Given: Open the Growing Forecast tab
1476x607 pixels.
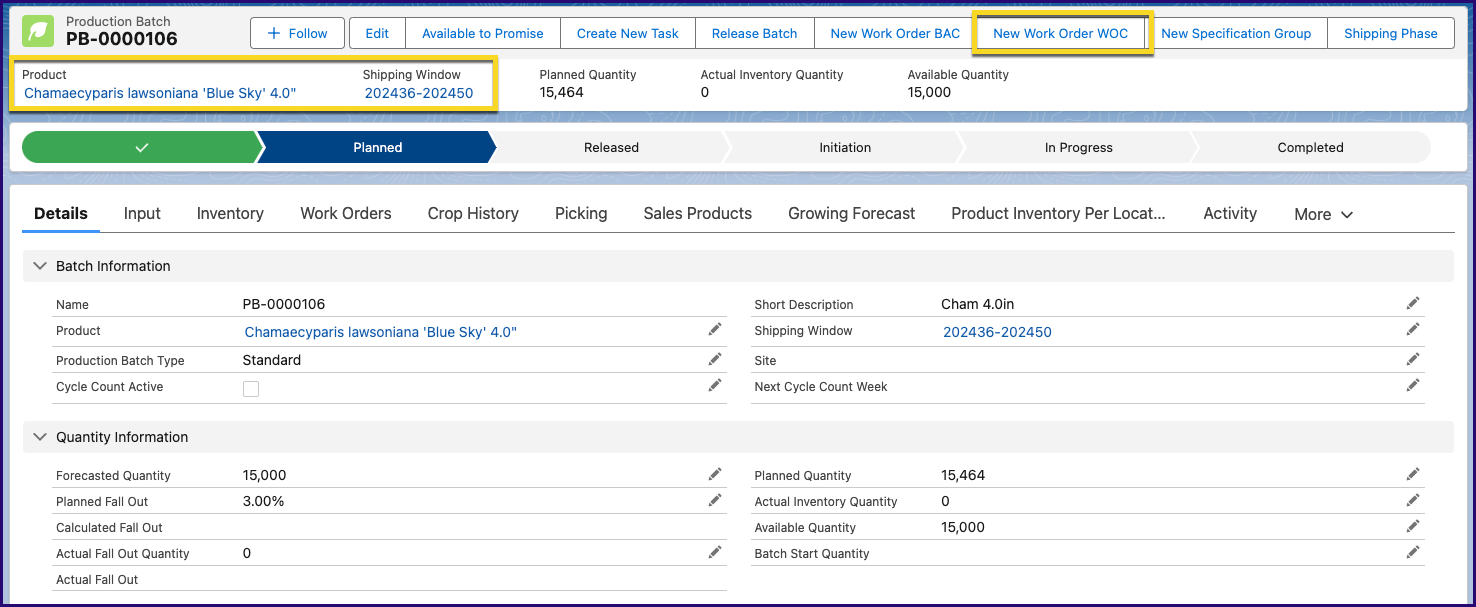Looking at the screenshot, I should (x=852, y=213).
